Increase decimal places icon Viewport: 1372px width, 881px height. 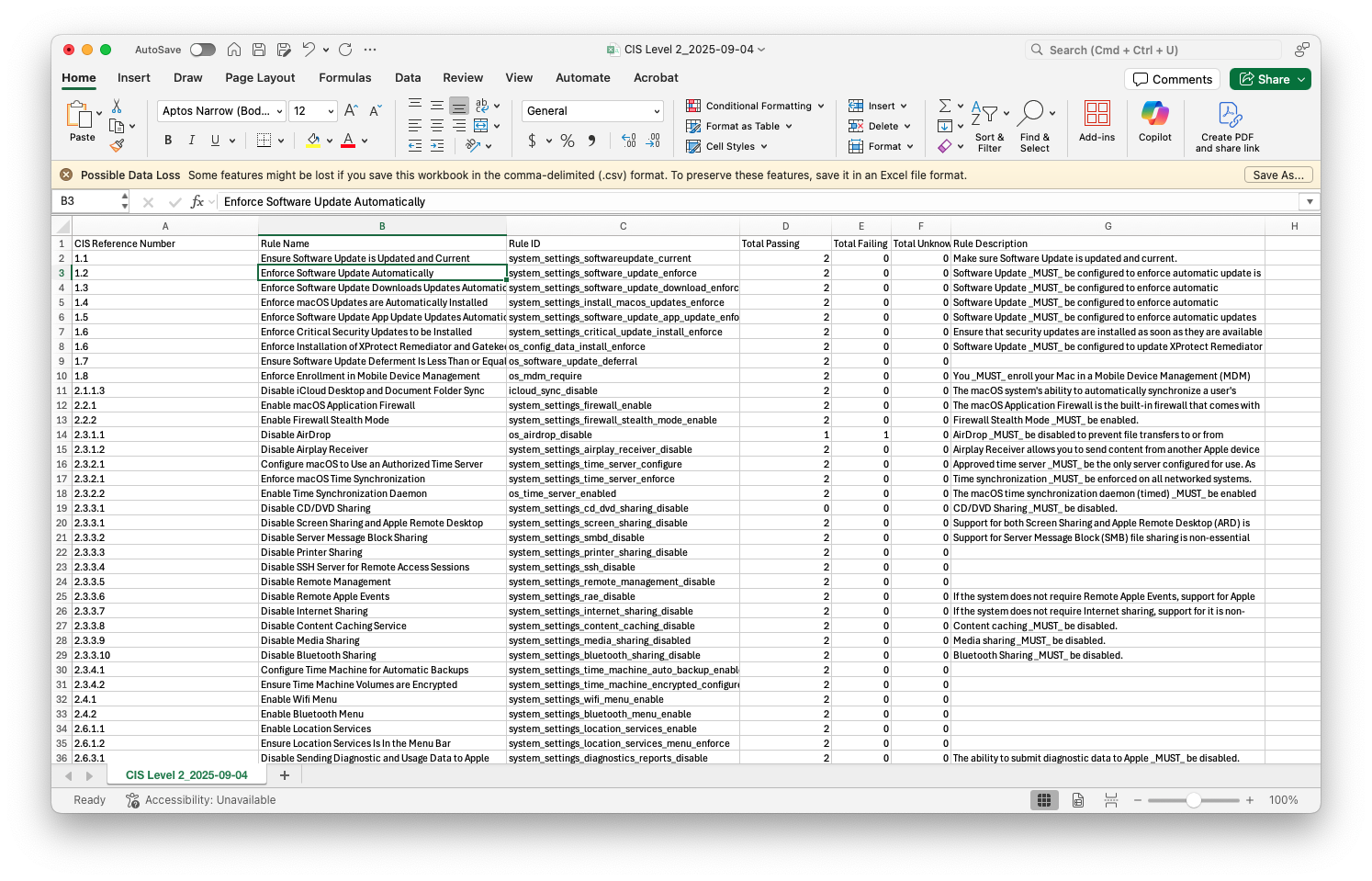click(629, 141)
